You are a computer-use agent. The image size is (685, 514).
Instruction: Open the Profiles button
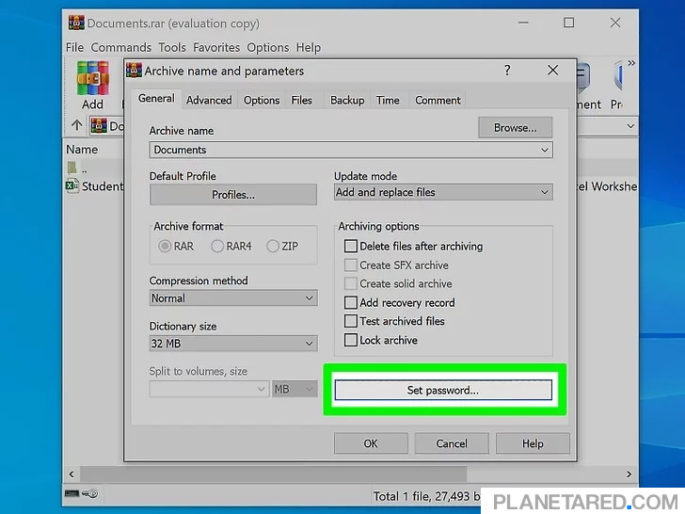click(x=232, y=194)
